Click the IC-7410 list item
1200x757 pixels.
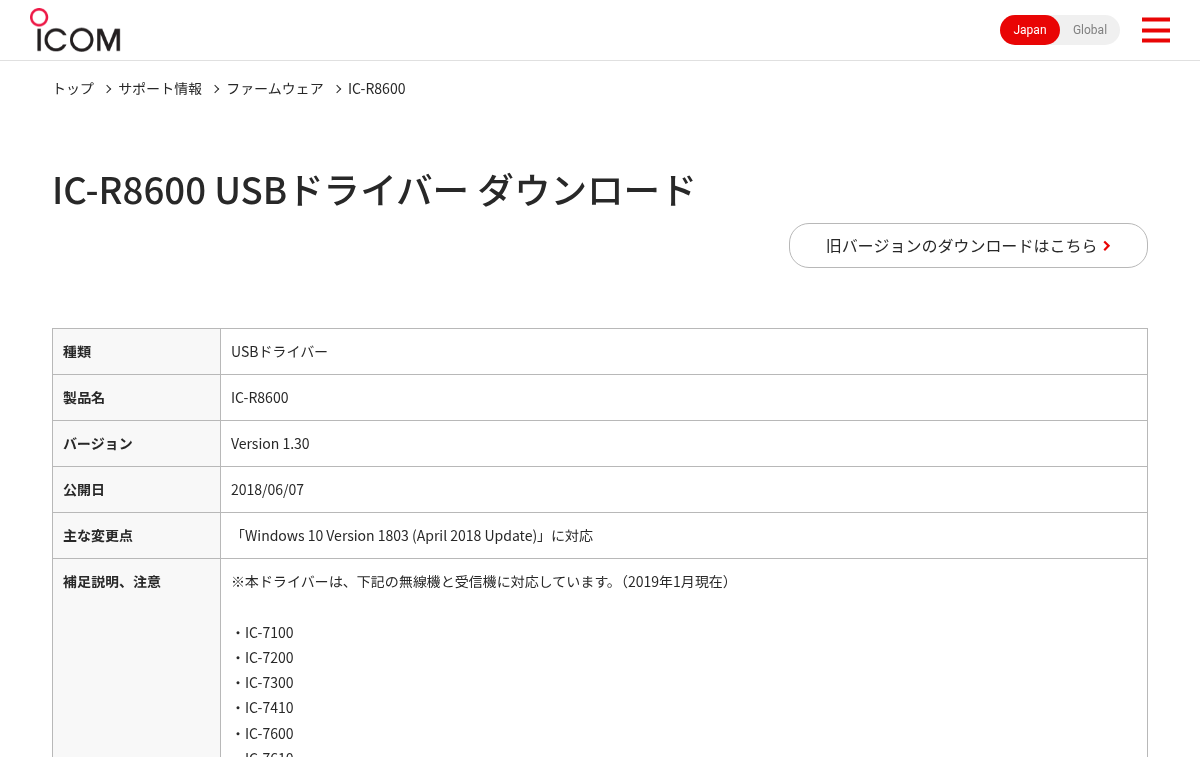(x=263, y=708)
